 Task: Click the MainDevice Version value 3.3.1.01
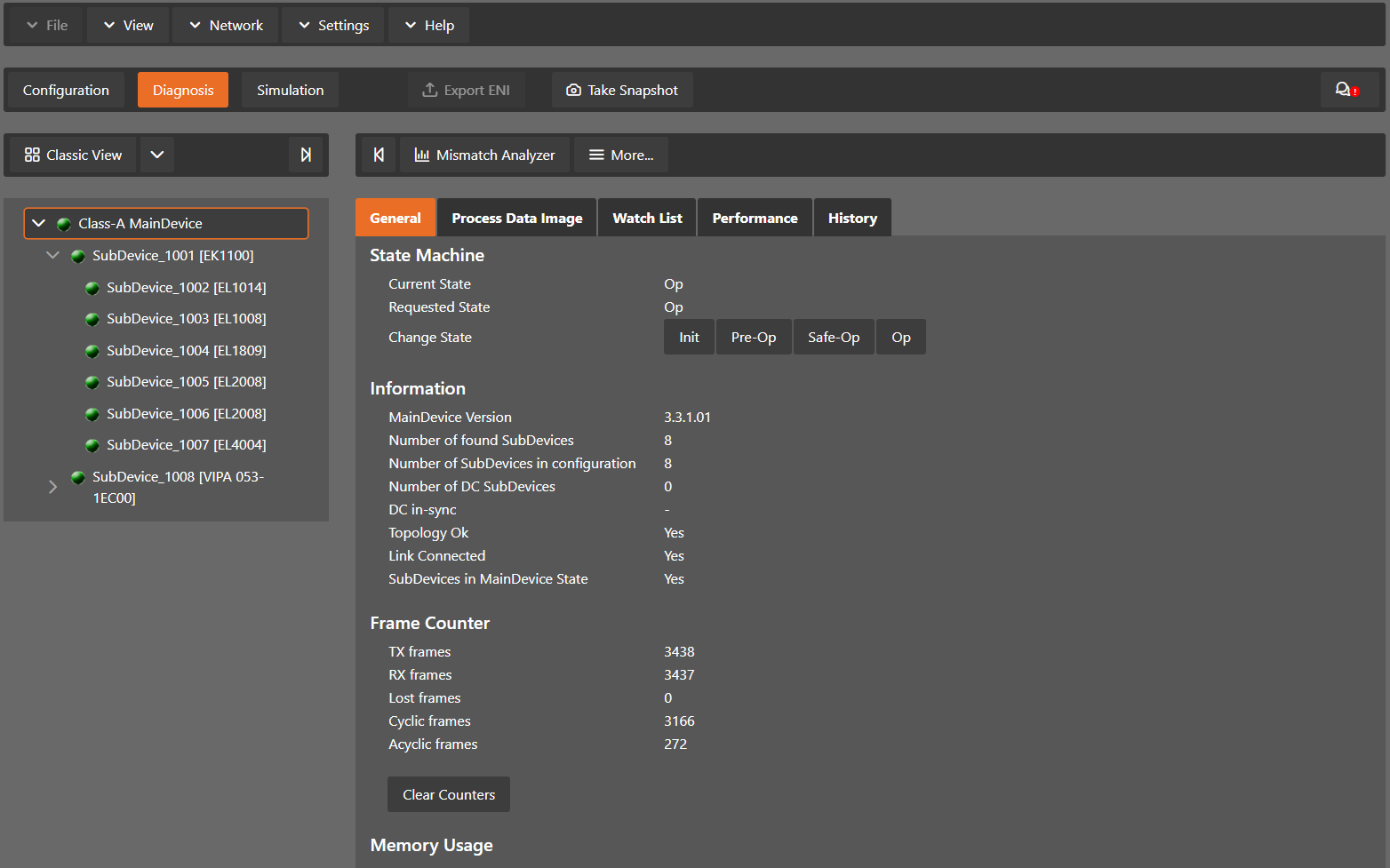687,417
